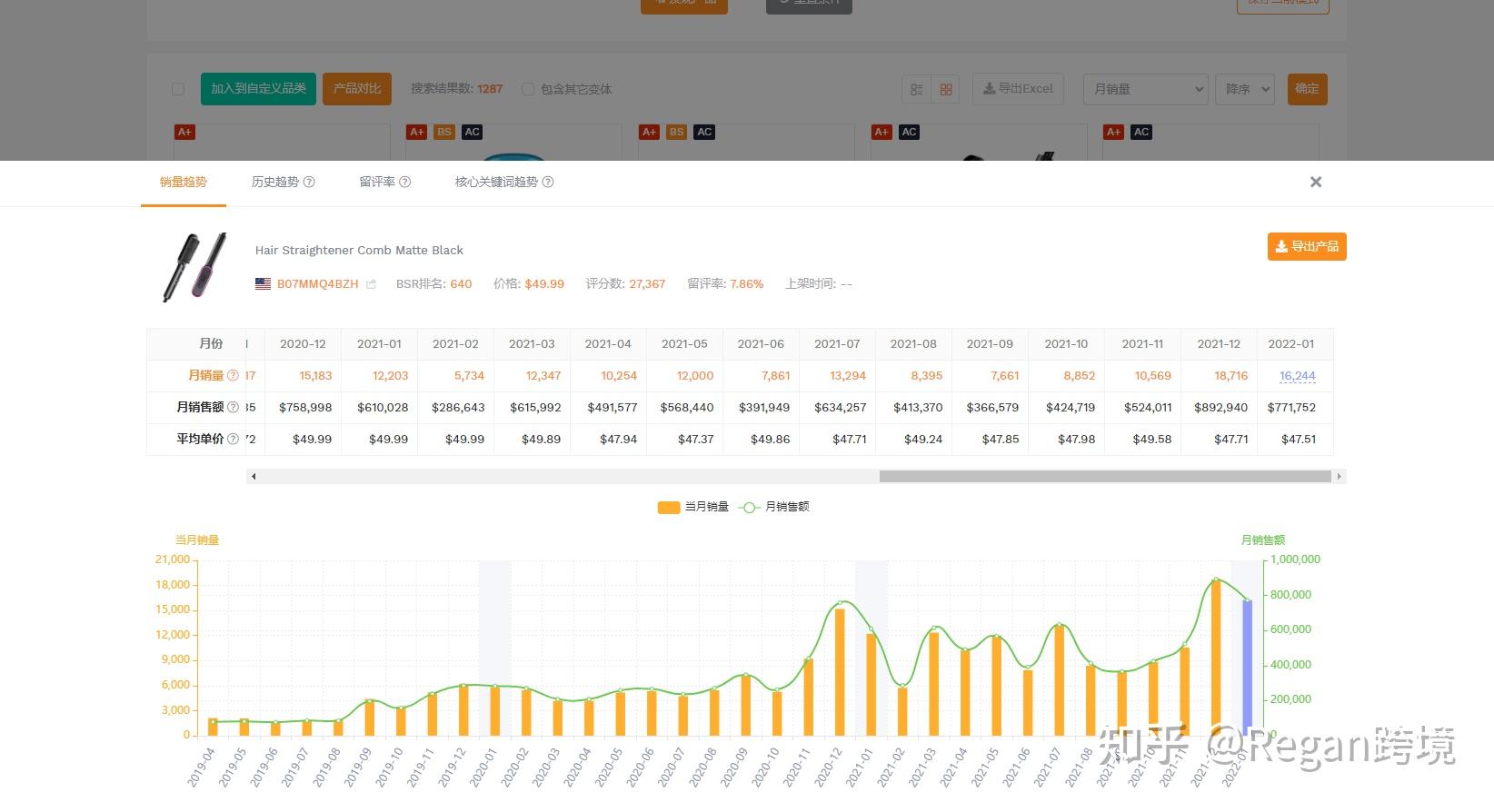
Task: Switch to grid view layout icon
Action: tap(946, 89)
